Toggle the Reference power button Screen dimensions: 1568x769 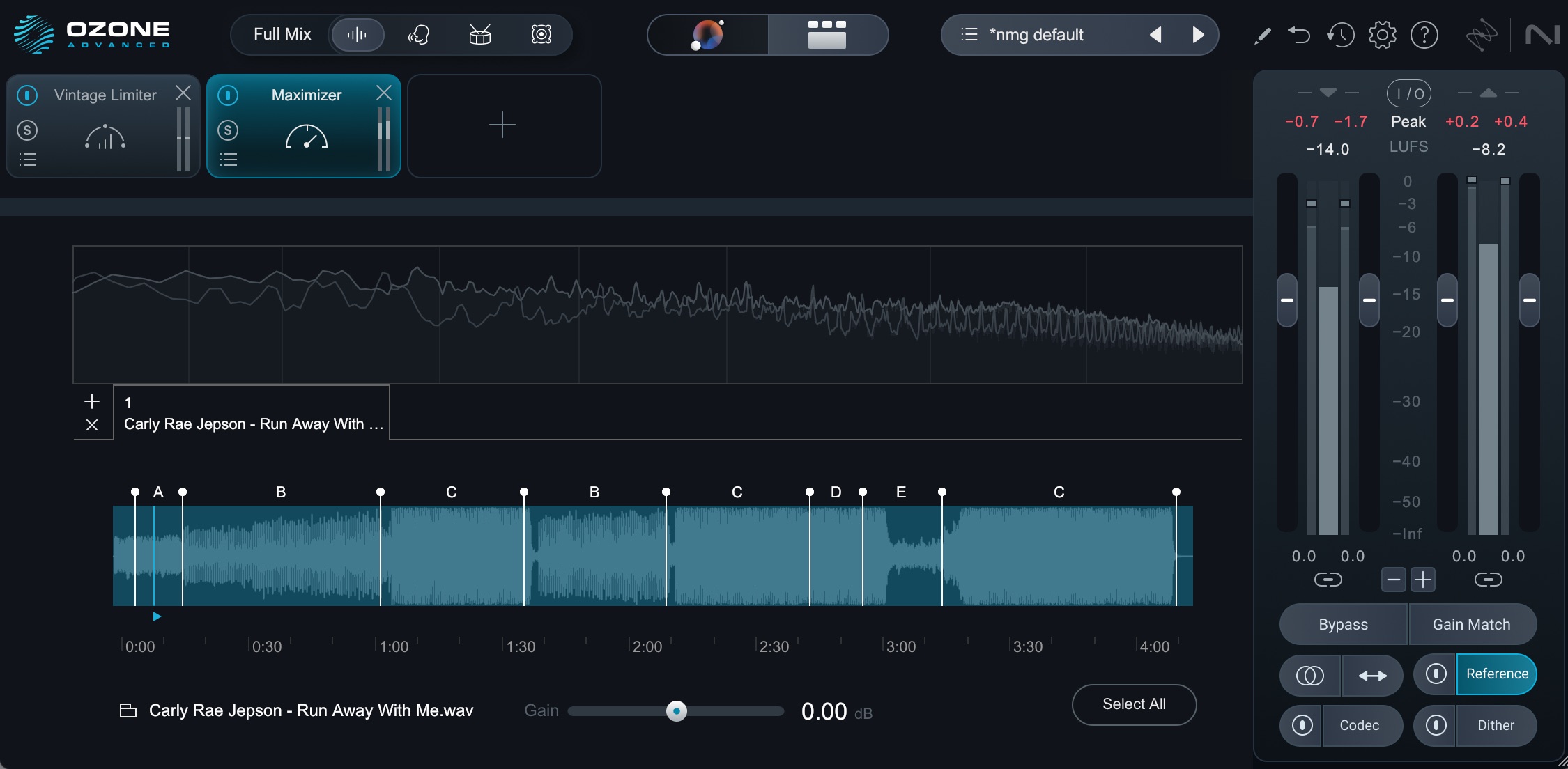[x=1436, y=674]
